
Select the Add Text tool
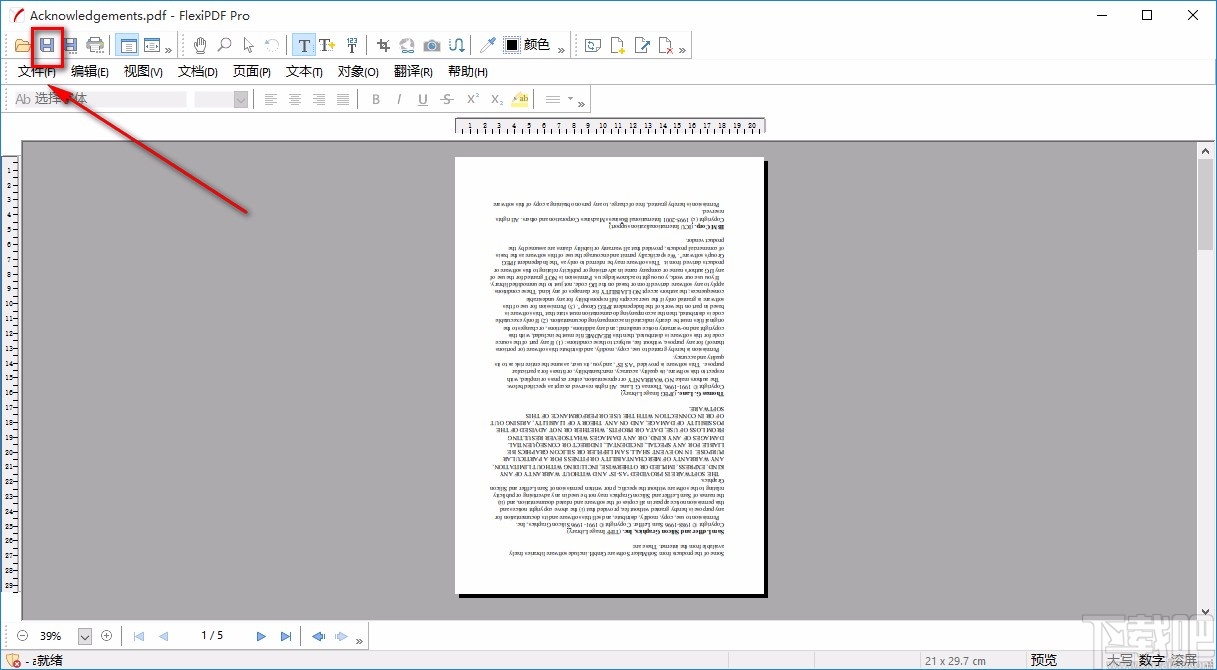(327, 45)
